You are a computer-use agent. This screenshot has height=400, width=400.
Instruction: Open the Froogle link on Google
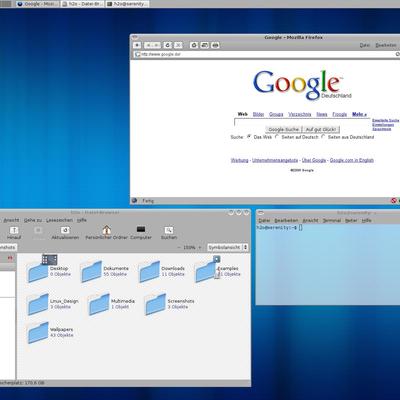[x=340, y=114]
